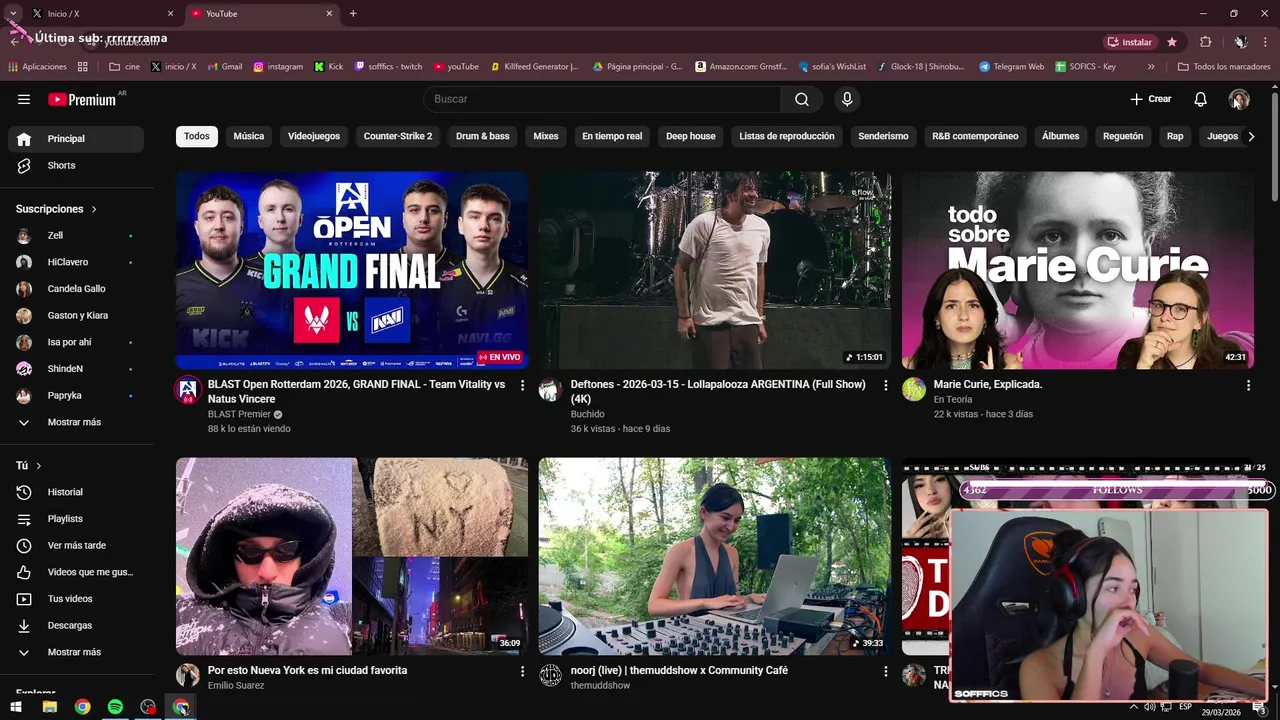
Task: Click the Instalar app button
Action: click(1130, 42)
